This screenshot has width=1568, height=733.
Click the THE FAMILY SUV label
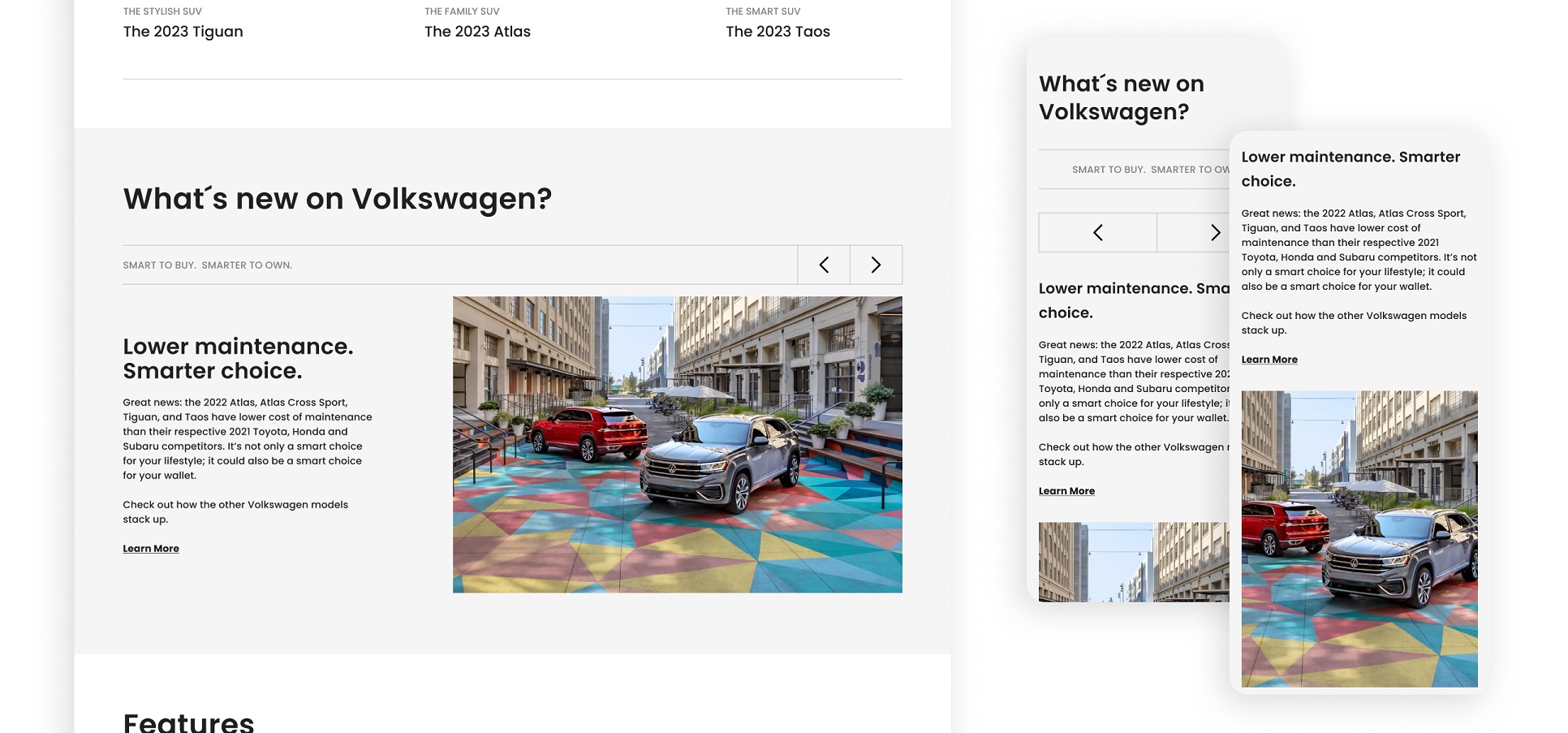pyautogui.click(x=461, y=11)
